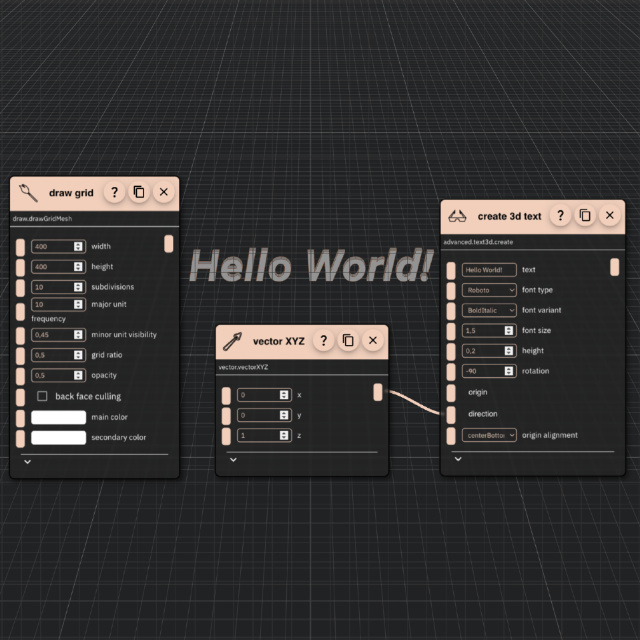
Task: Close the vector XYZ node
Action: (373, 340)
